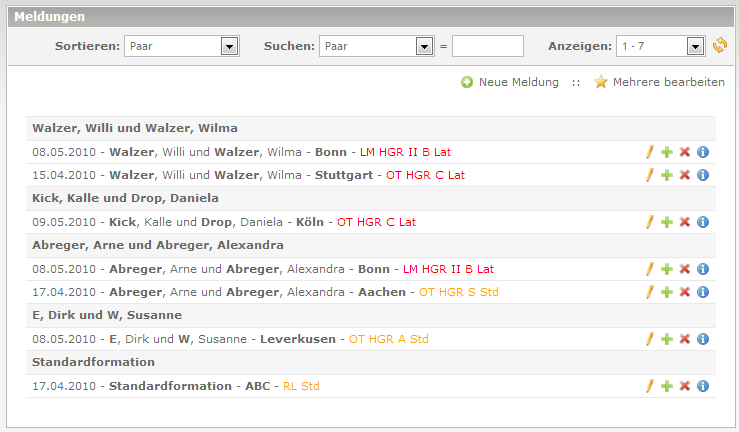The height and width of the screenshot is (432, 739).
Task: Click the Neue Meldung link
Action: 518,82
